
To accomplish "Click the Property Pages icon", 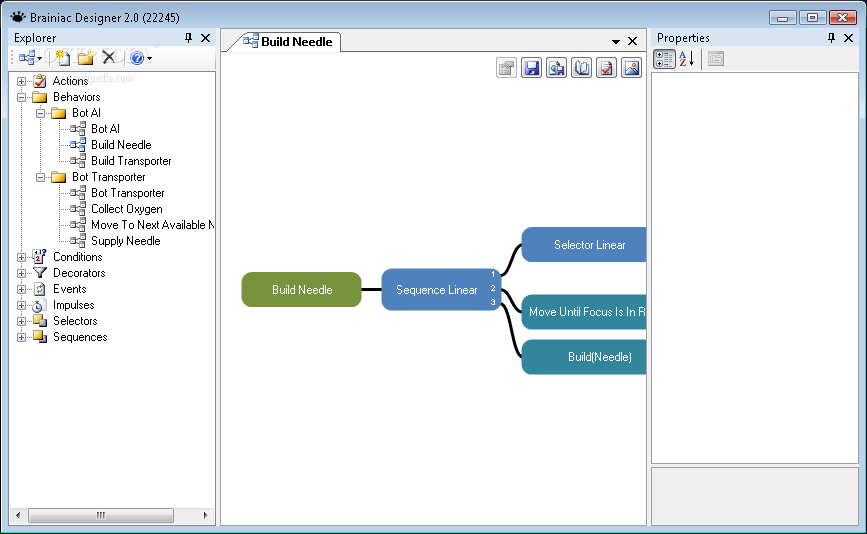I will [x=716, y=59].
